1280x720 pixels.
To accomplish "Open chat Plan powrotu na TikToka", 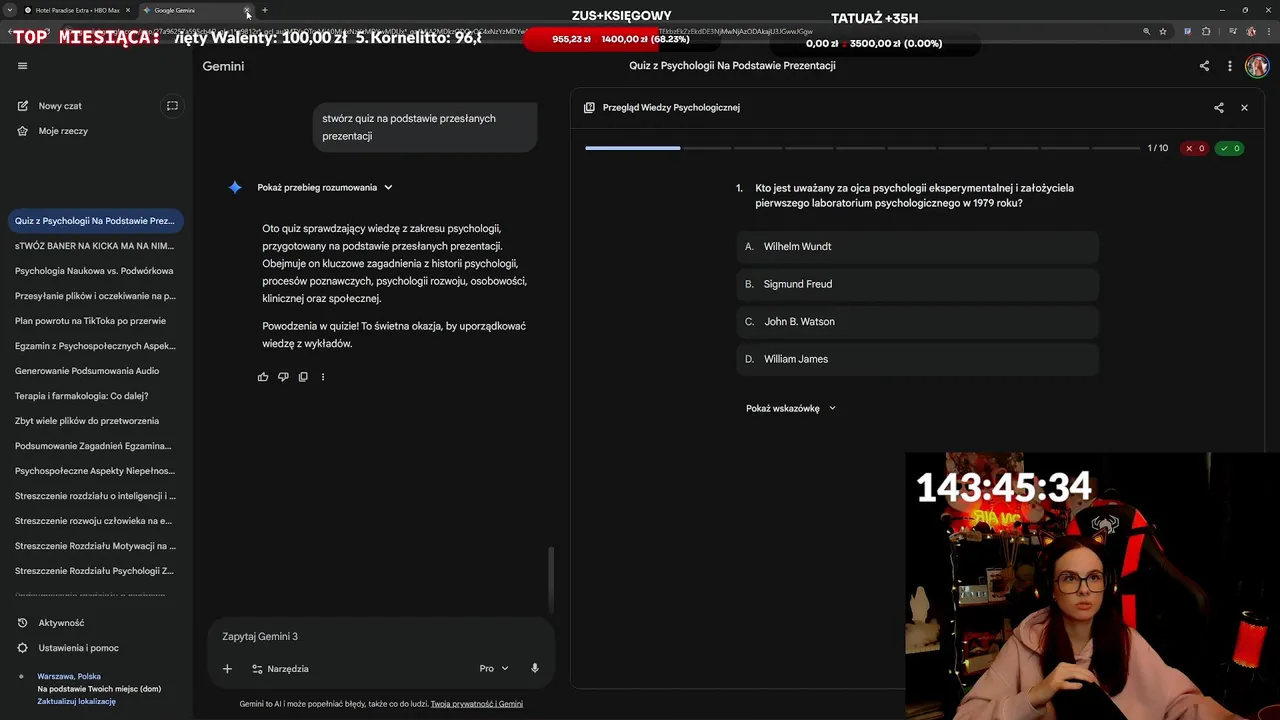I will click(94, 321).
